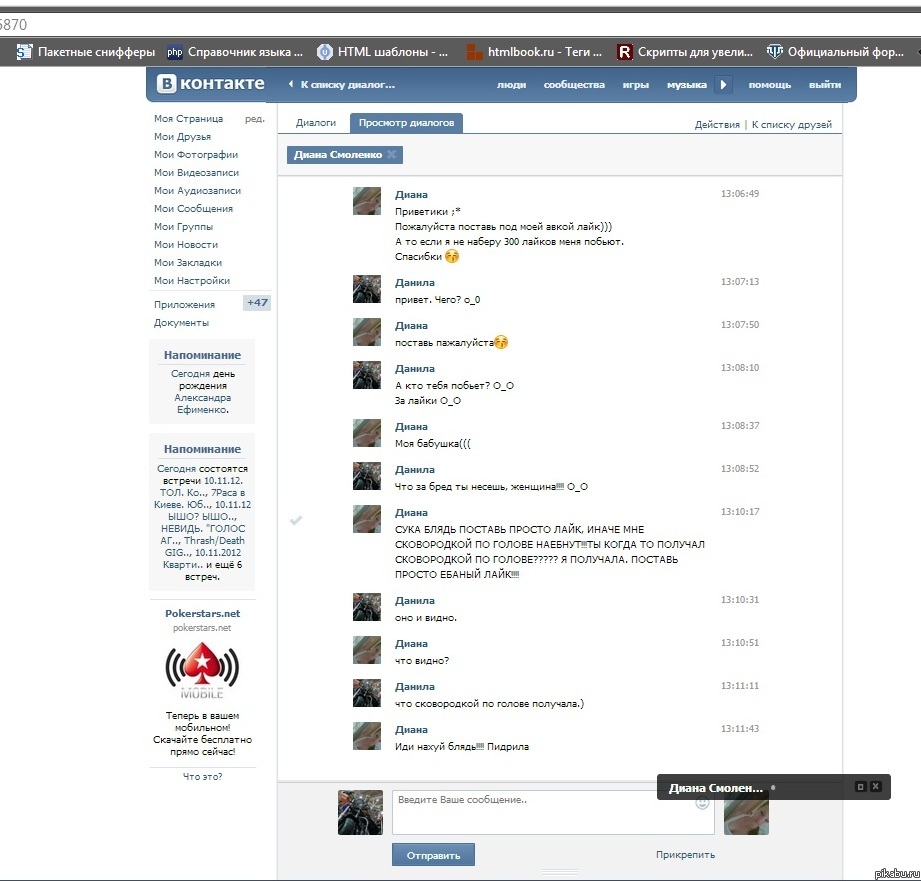Open сообщества in the top menu
Image resolution: width=921 pixels, height=881 pixels.
(x=574, y=85)
